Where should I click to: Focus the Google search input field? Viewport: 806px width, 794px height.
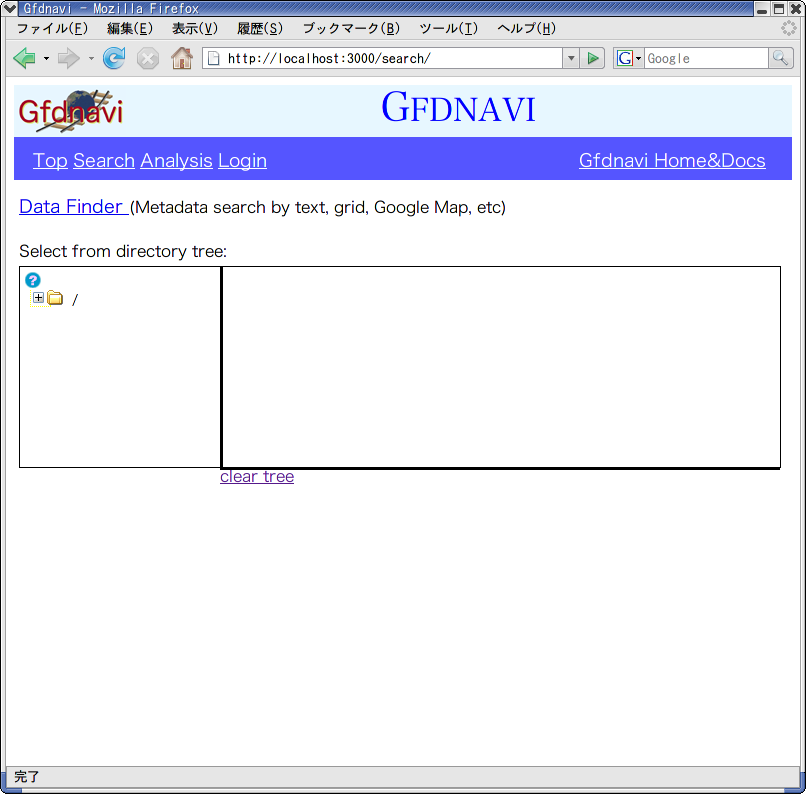point(705,59)
